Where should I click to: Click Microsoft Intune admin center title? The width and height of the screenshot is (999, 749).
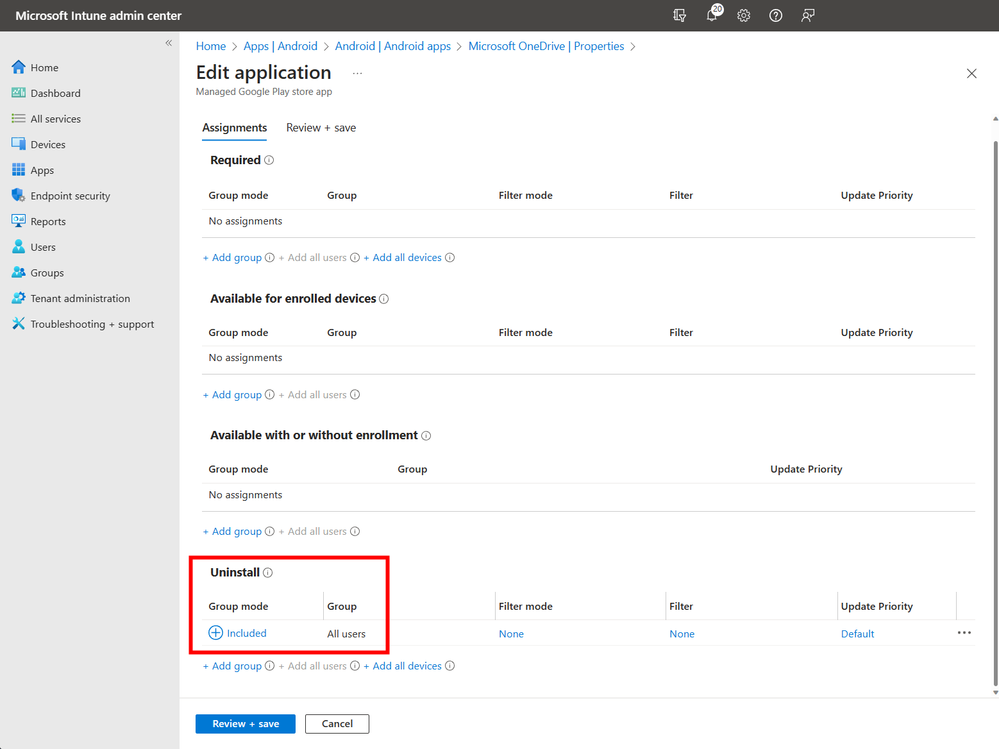98,15
